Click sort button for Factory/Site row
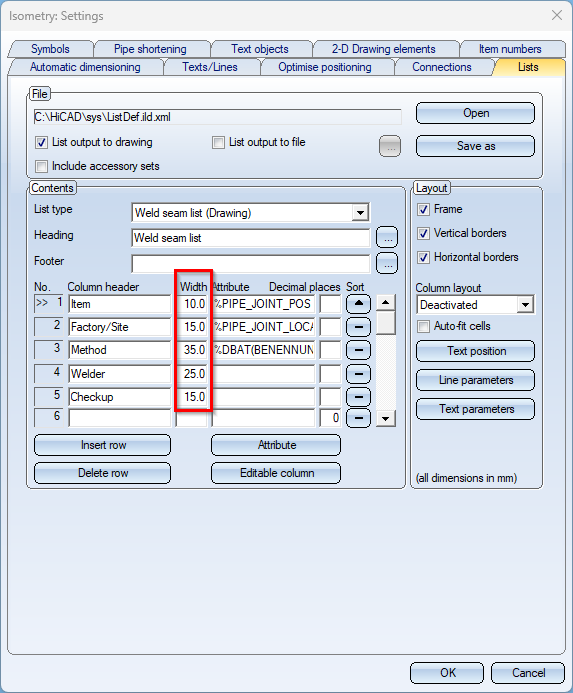This screenshot has height=693, width=573. click(359, 327)
